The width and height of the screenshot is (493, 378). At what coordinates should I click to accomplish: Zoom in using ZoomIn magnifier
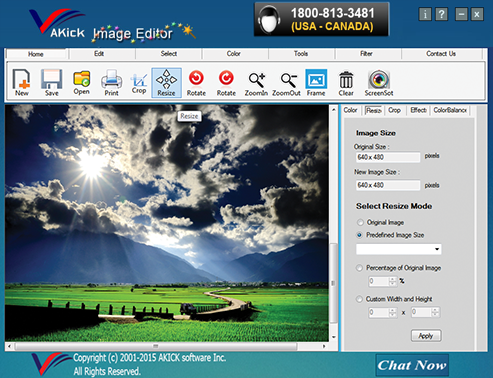click(256, 83)
